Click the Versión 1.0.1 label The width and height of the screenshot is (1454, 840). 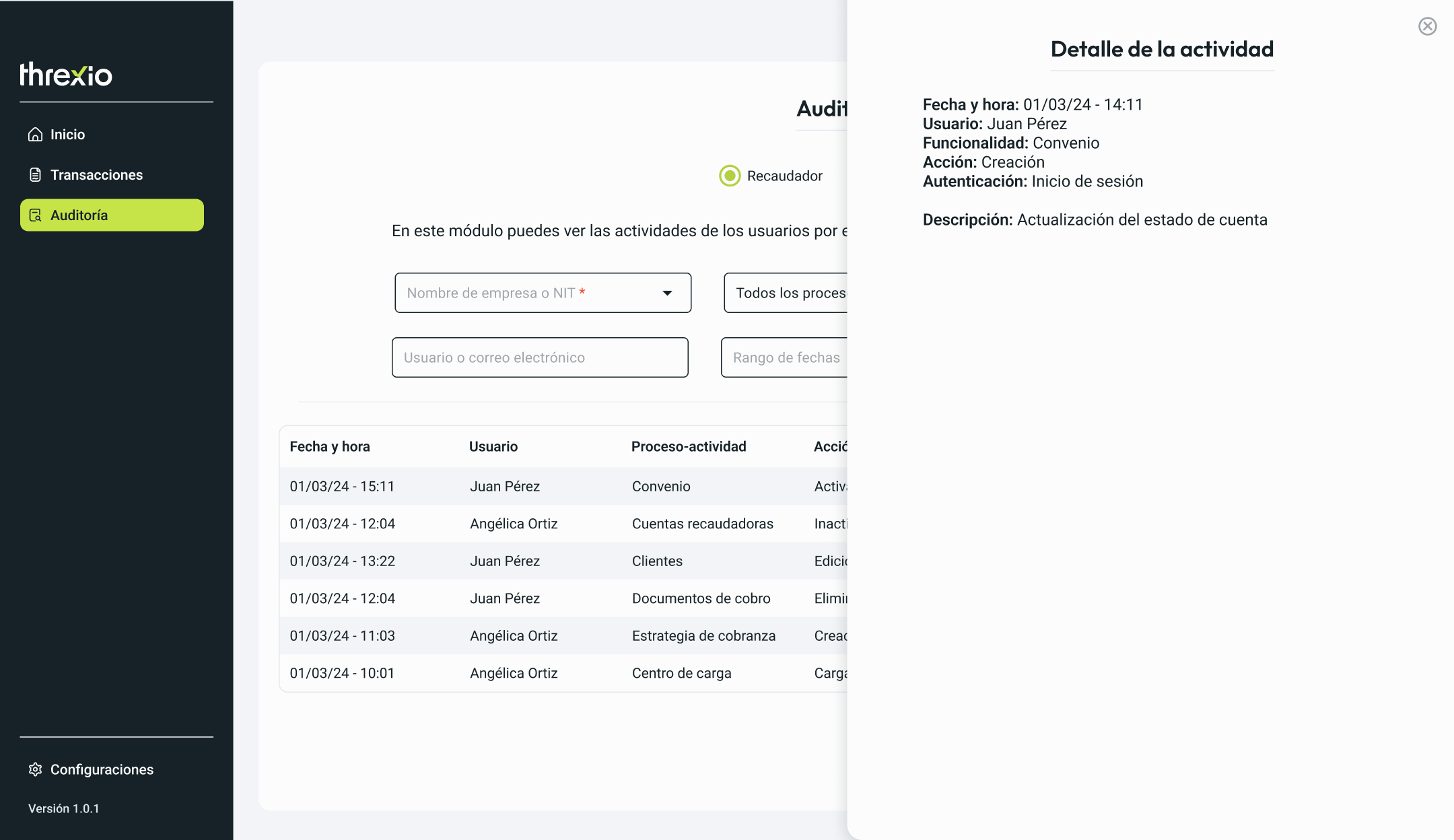tap(63, 808)
